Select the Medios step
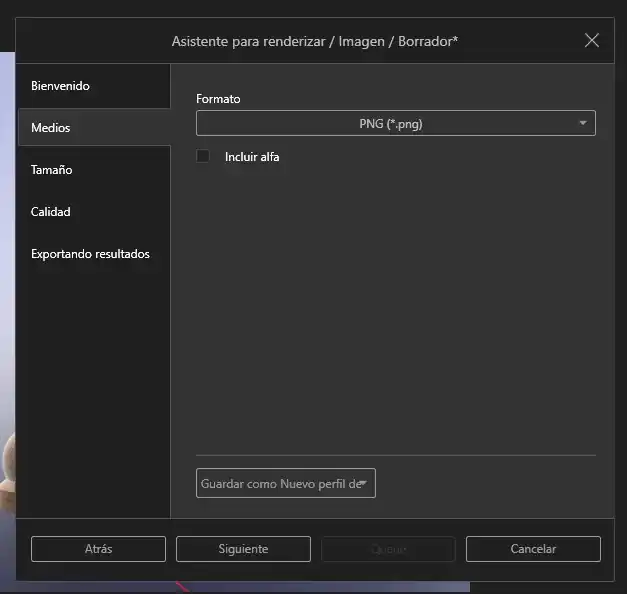 94,128
